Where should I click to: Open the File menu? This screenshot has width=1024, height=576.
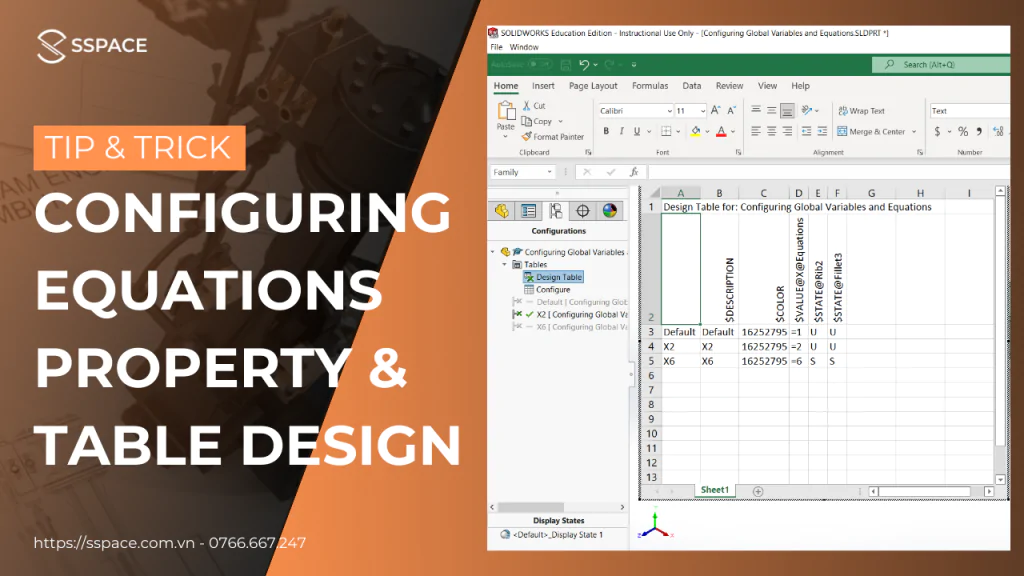coord(496,47)
